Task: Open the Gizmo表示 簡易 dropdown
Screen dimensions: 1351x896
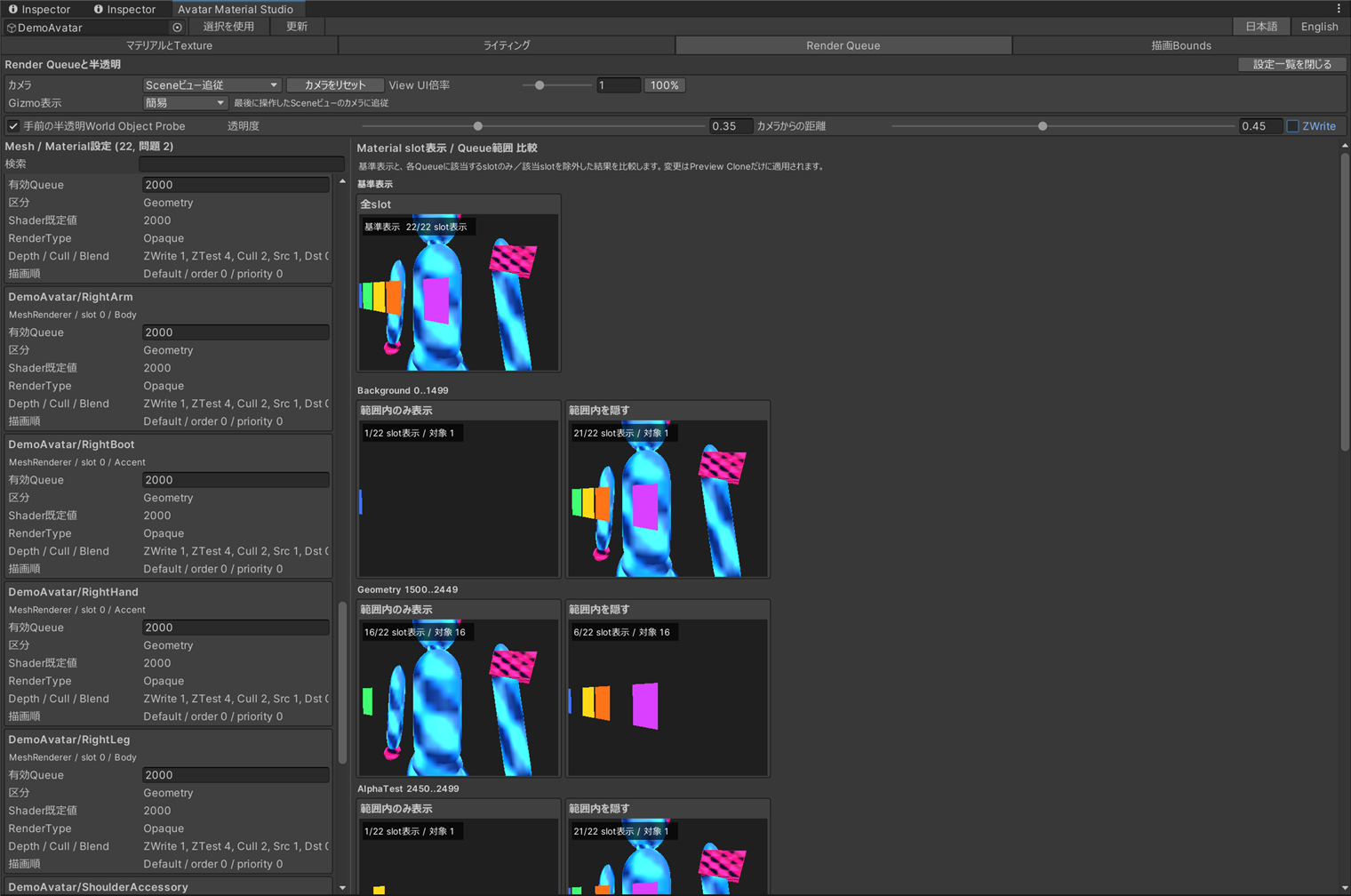Action: (x=185, y=103)
